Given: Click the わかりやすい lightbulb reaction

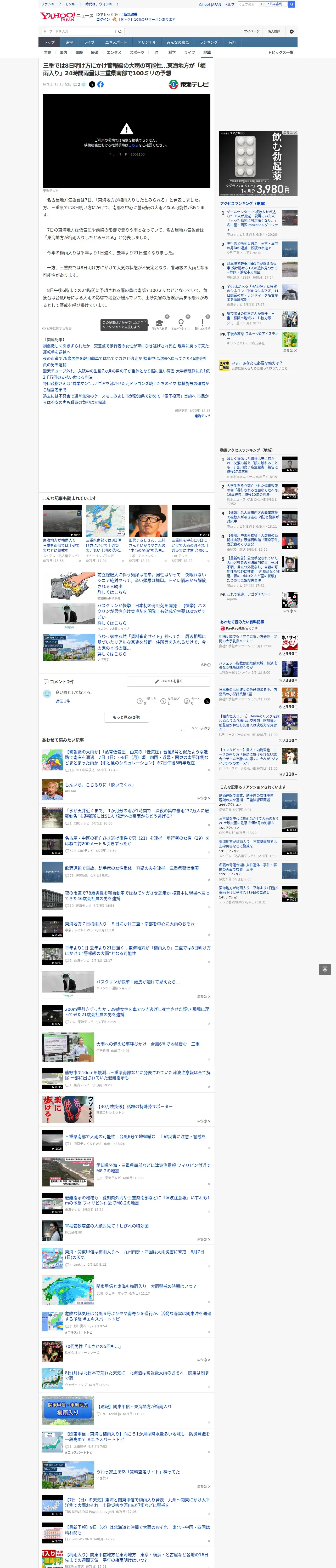Looking at the screenshot, I should coord(181,323).
